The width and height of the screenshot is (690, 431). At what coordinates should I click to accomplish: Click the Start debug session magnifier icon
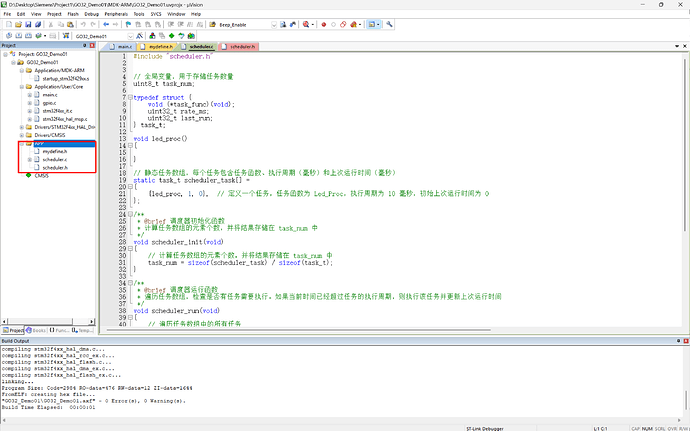click(x=306, y=25)
